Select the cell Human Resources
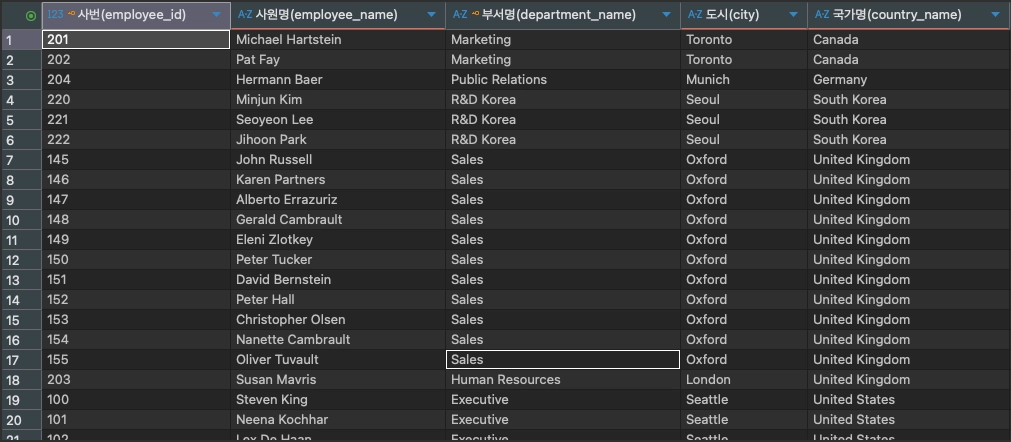Screen dimensions: 1011x442 point(563,380)
